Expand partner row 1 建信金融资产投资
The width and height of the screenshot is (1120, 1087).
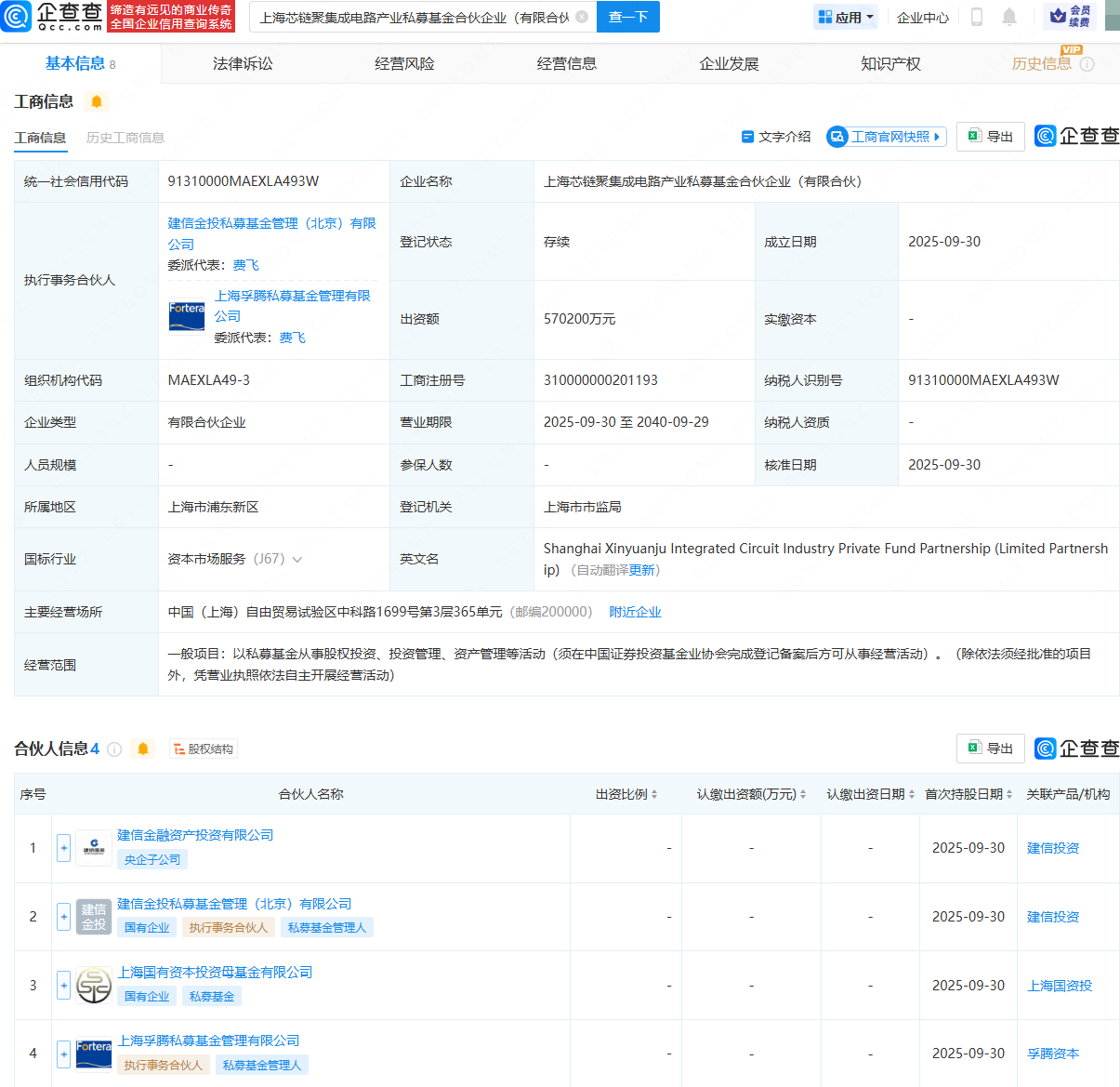point(63,848)
